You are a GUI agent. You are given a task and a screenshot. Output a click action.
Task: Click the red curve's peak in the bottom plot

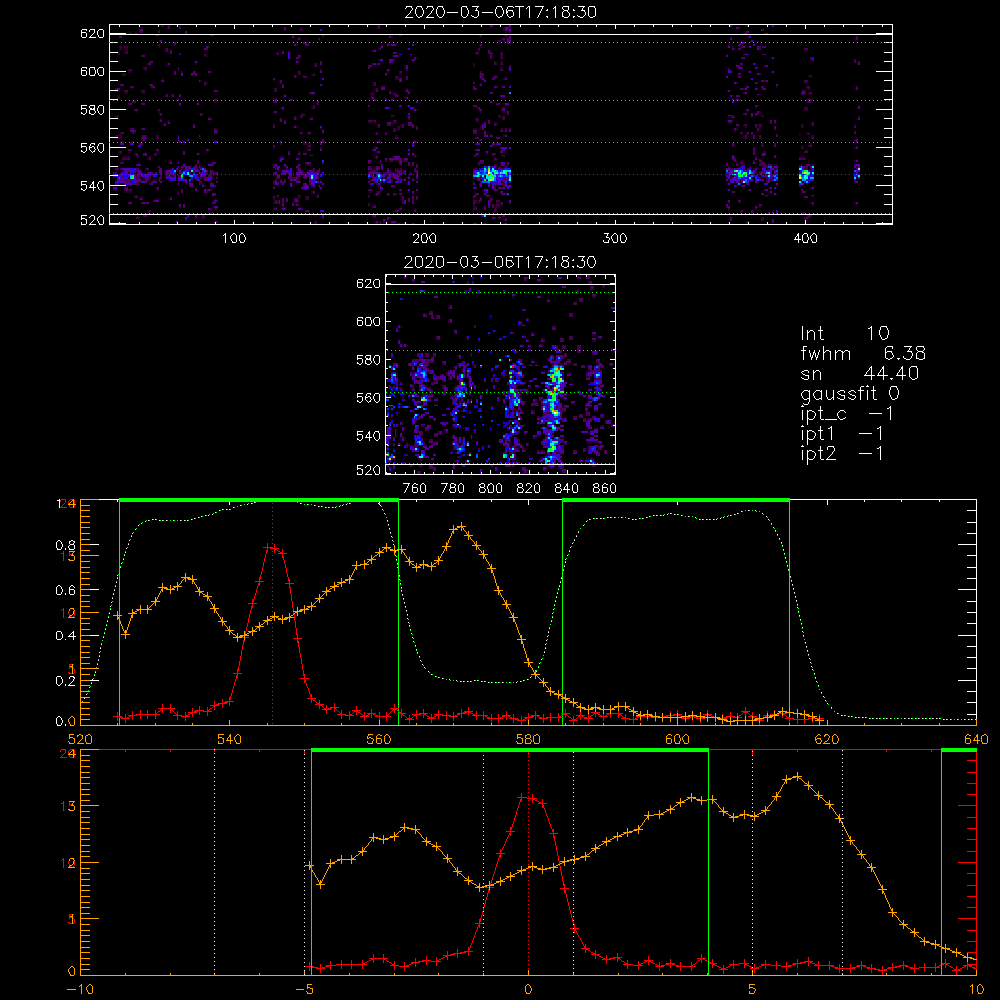tap(528, 797)
